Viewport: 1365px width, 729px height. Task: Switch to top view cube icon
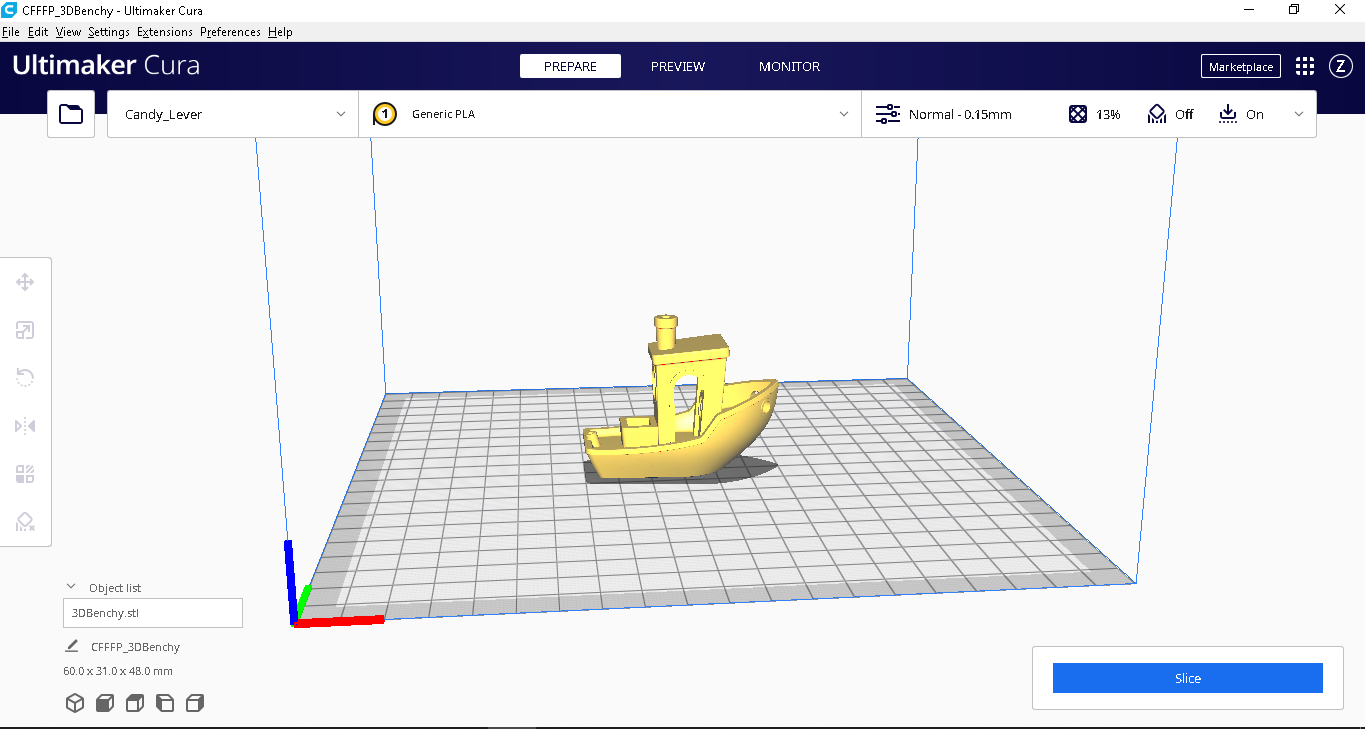pyautogui.click(x=135, y=703)
